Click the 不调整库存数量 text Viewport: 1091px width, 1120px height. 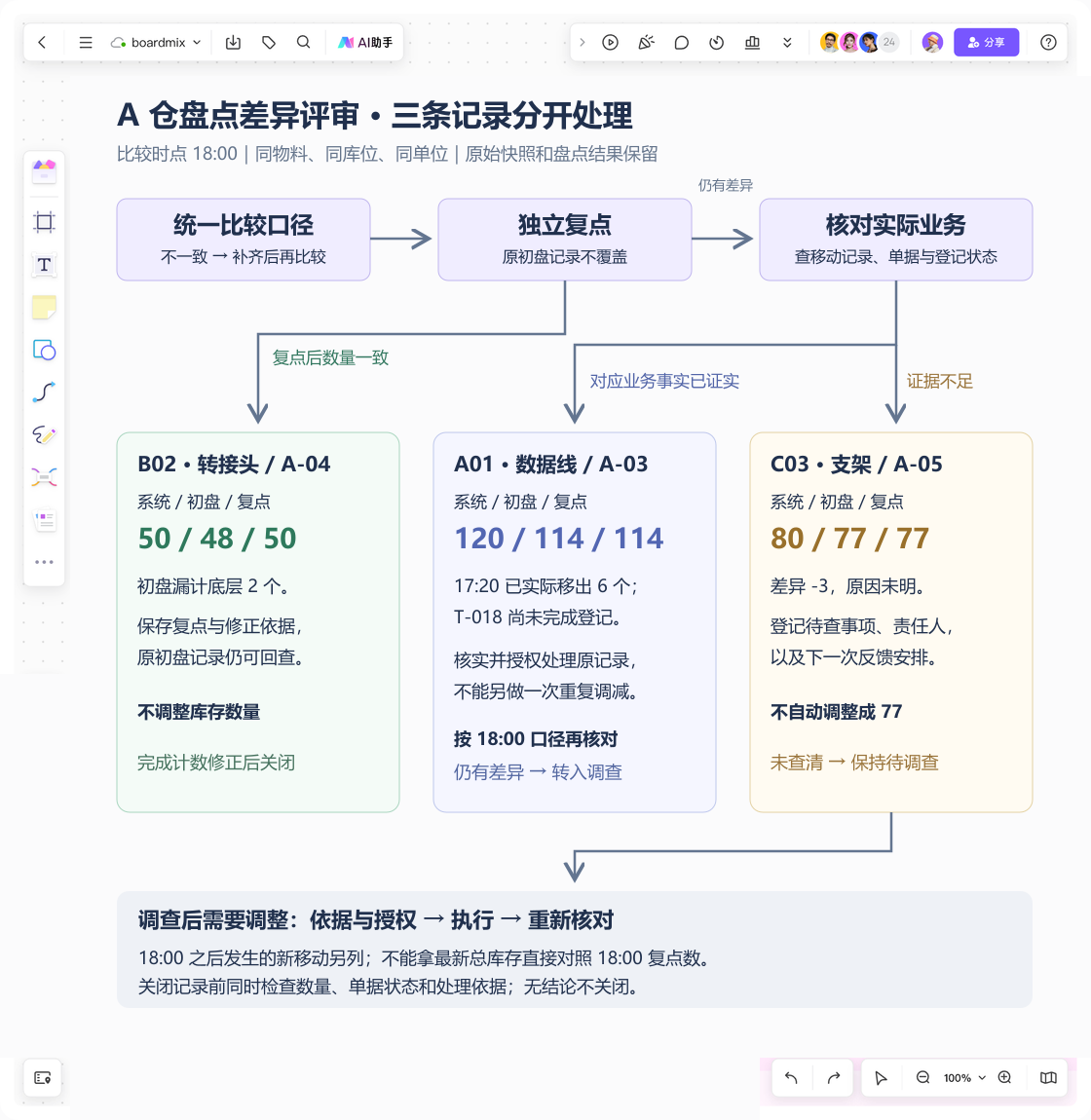click(x=199, y=712)
